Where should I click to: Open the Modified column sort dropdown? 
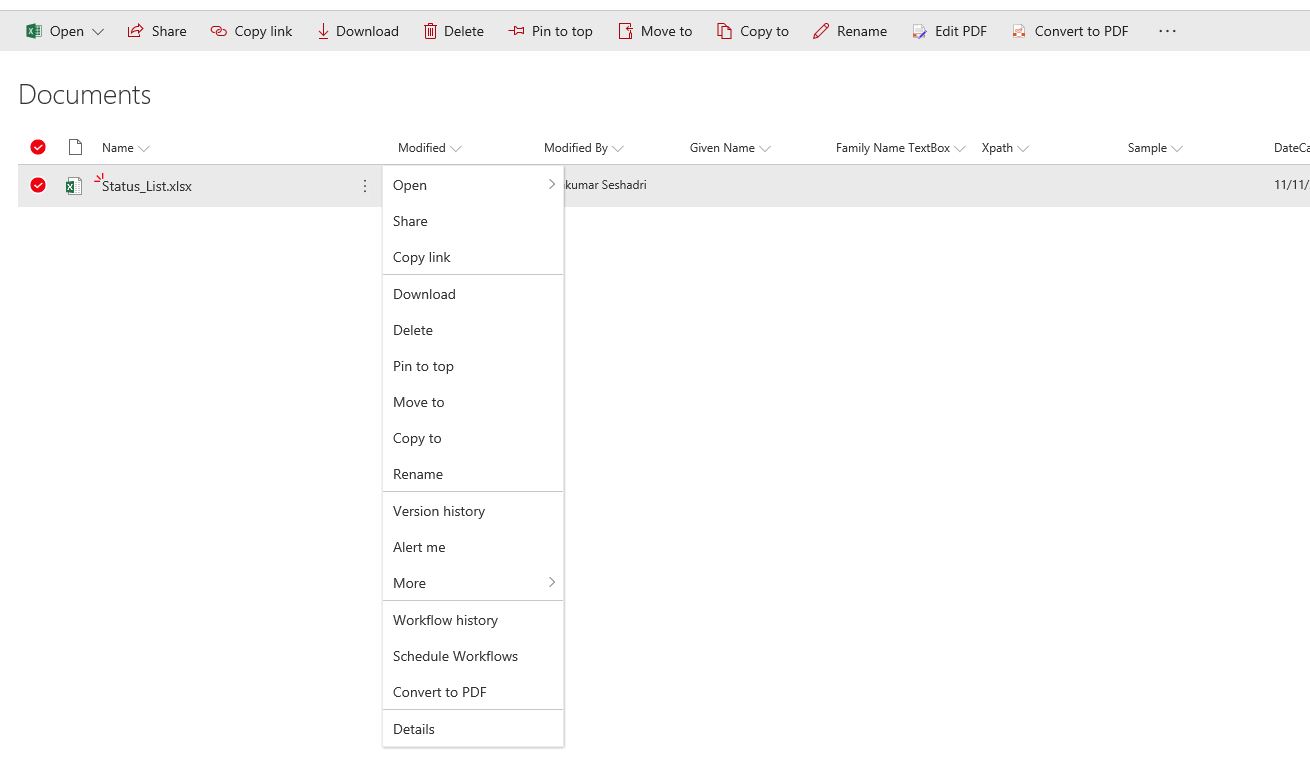tap(456, 148)
